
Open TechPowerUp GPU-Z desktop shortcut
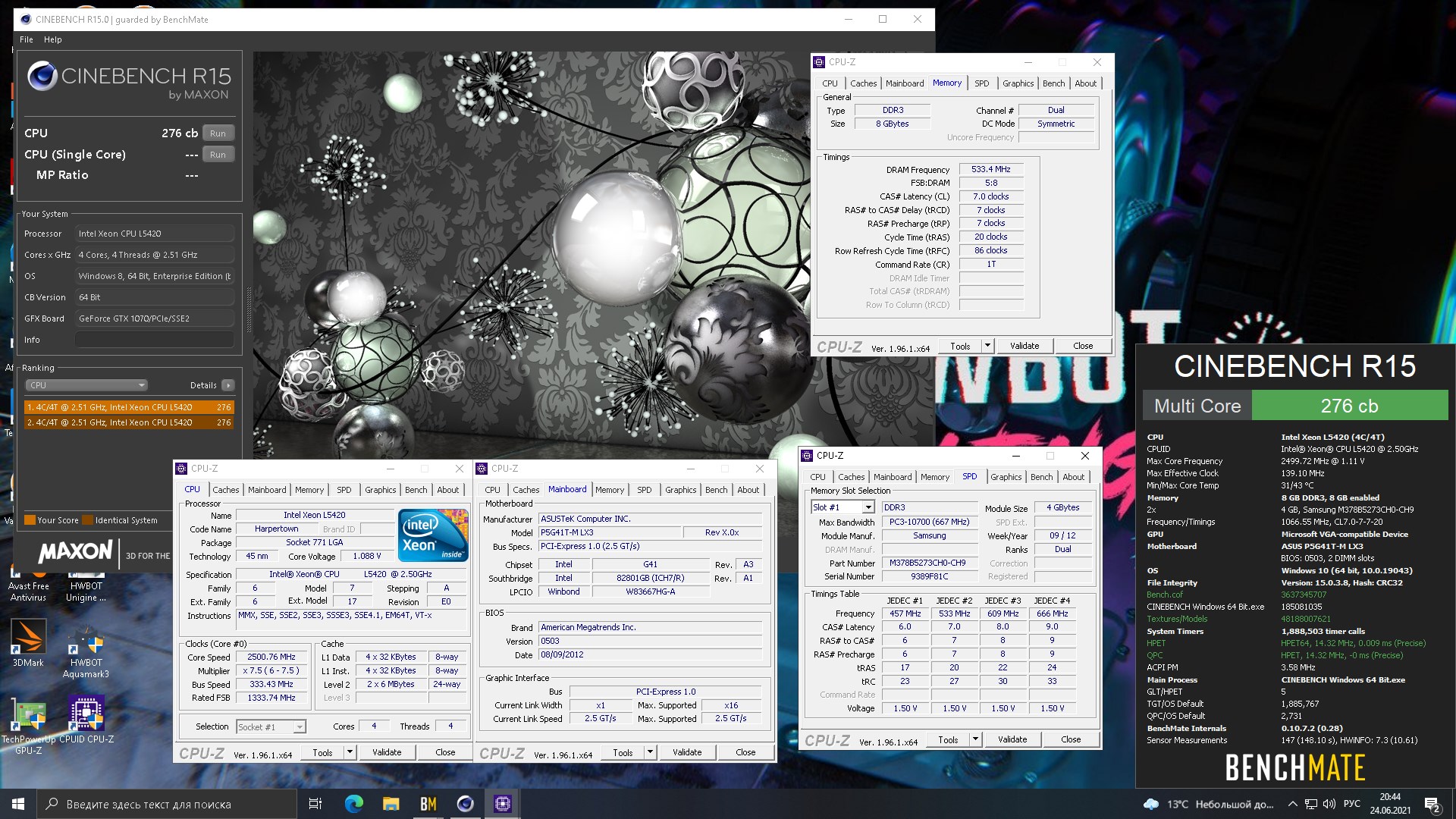(28, 726)
